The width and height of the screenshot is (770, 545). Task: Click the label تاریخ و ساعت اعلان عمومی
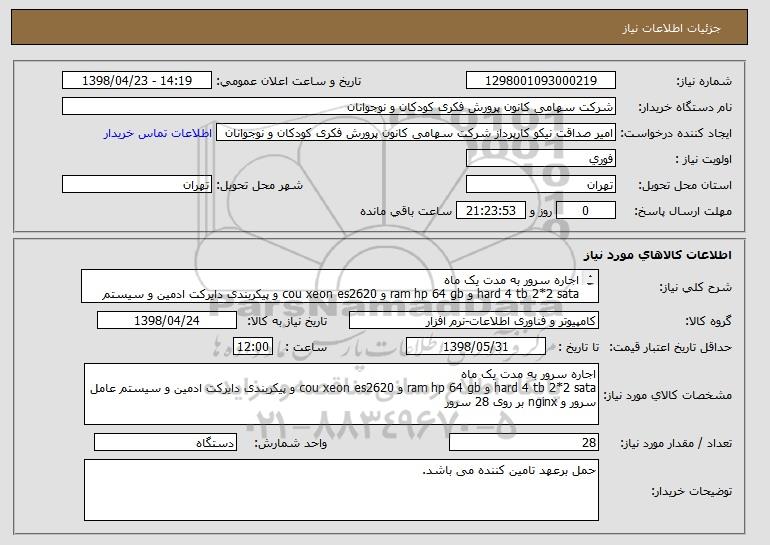click(289, 82)
